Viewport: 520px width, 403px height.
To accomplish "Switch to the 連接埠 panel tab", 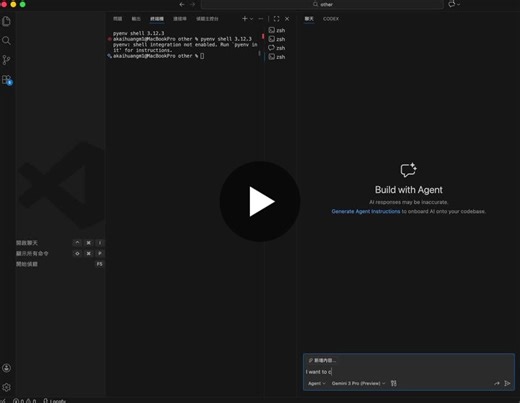I will point(180,19).
